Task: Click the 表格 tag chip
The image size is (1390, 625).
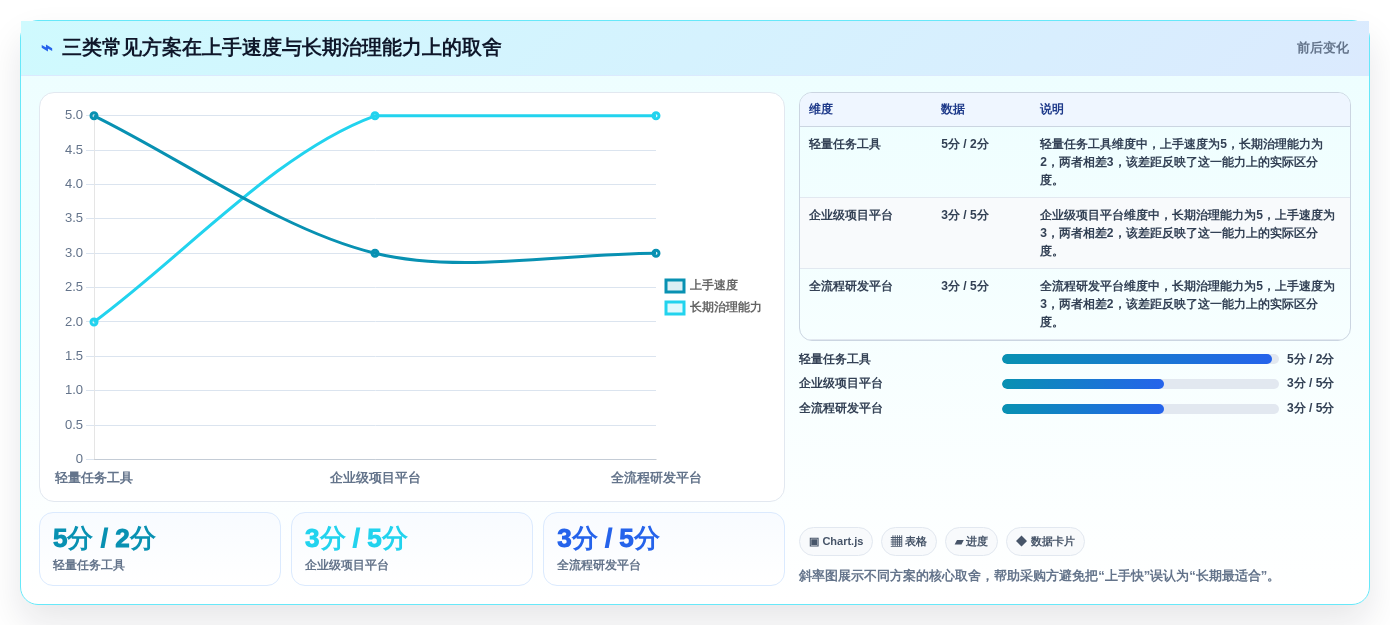Action: (x=909, y=542)
